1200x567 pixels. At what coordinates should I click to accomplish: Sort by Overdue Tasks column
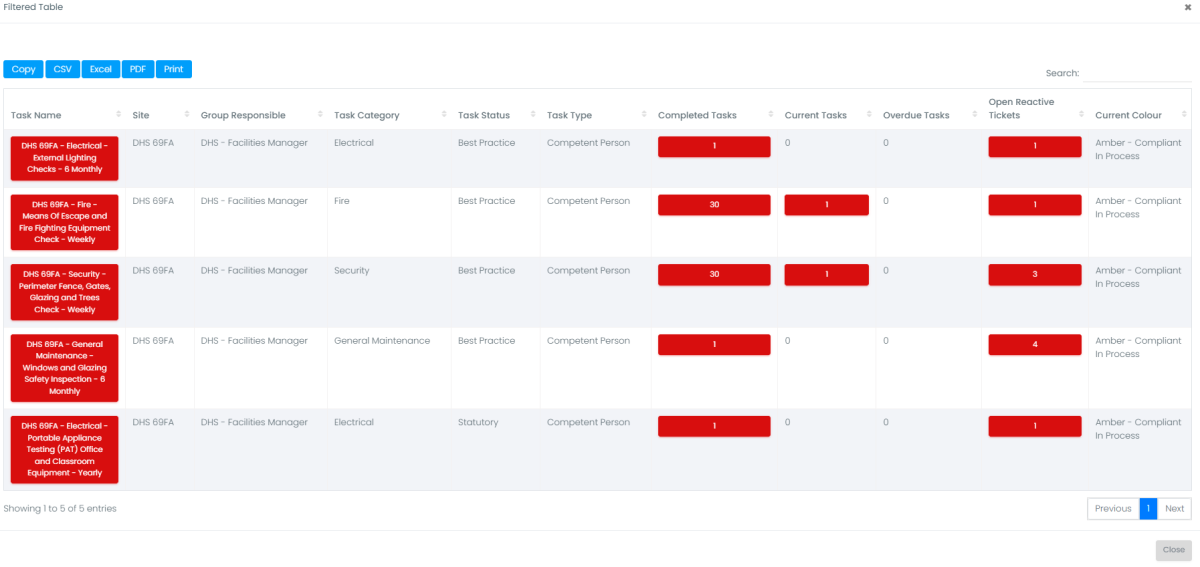pyautogui.click(x=916, y=115)
